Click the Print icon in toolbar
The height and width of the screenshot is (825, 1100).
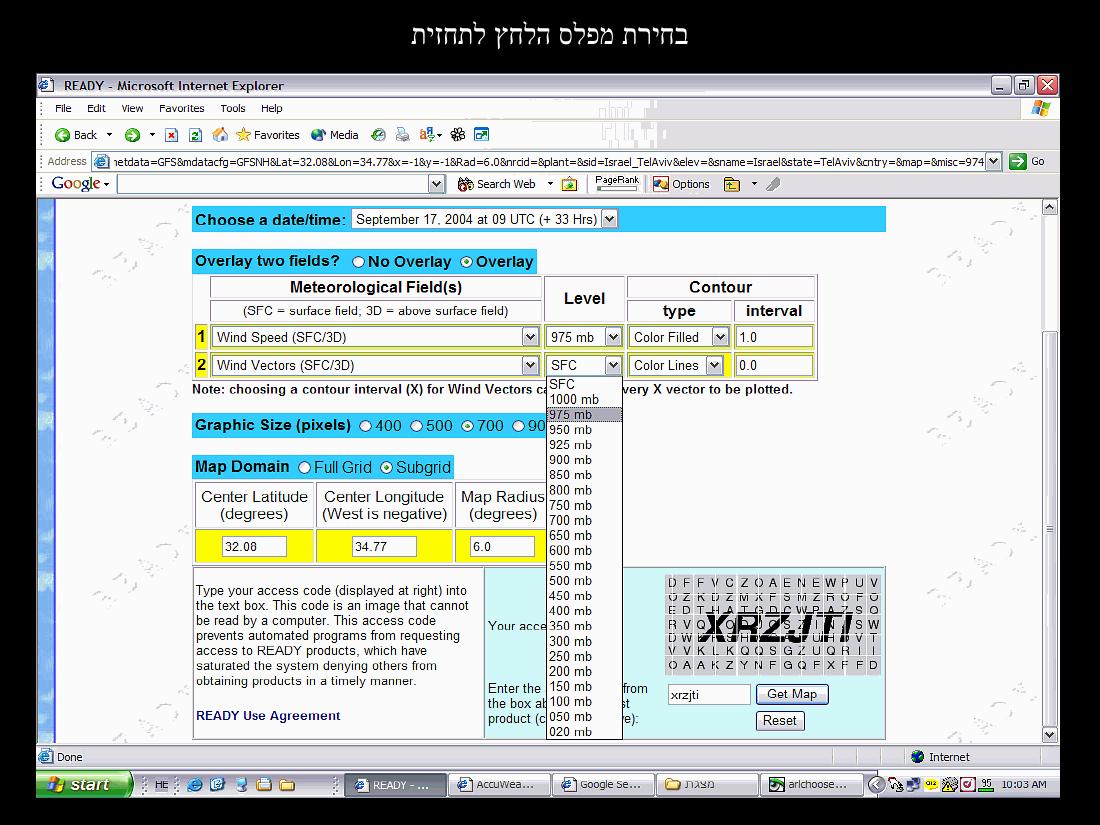(402, 135)
